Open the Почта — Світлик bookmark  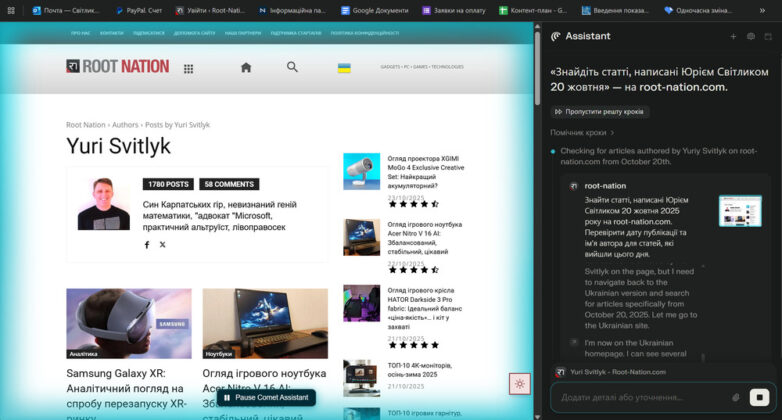coord(66,10)
